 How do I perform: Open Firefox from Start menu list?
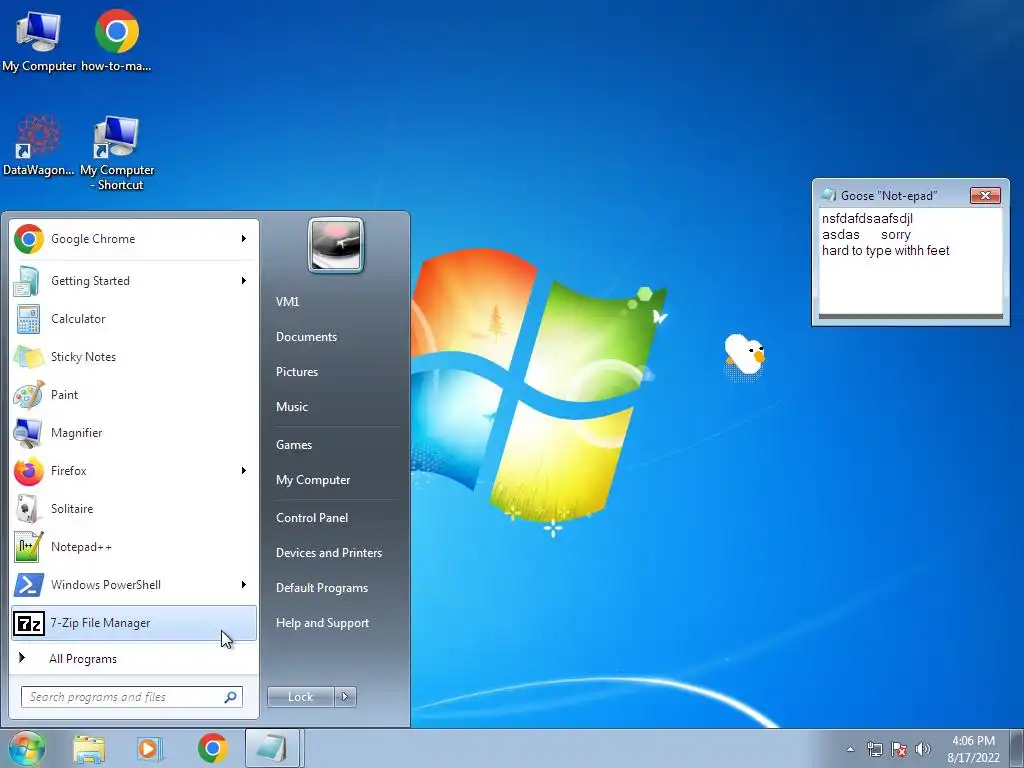(x=134, y=471)
